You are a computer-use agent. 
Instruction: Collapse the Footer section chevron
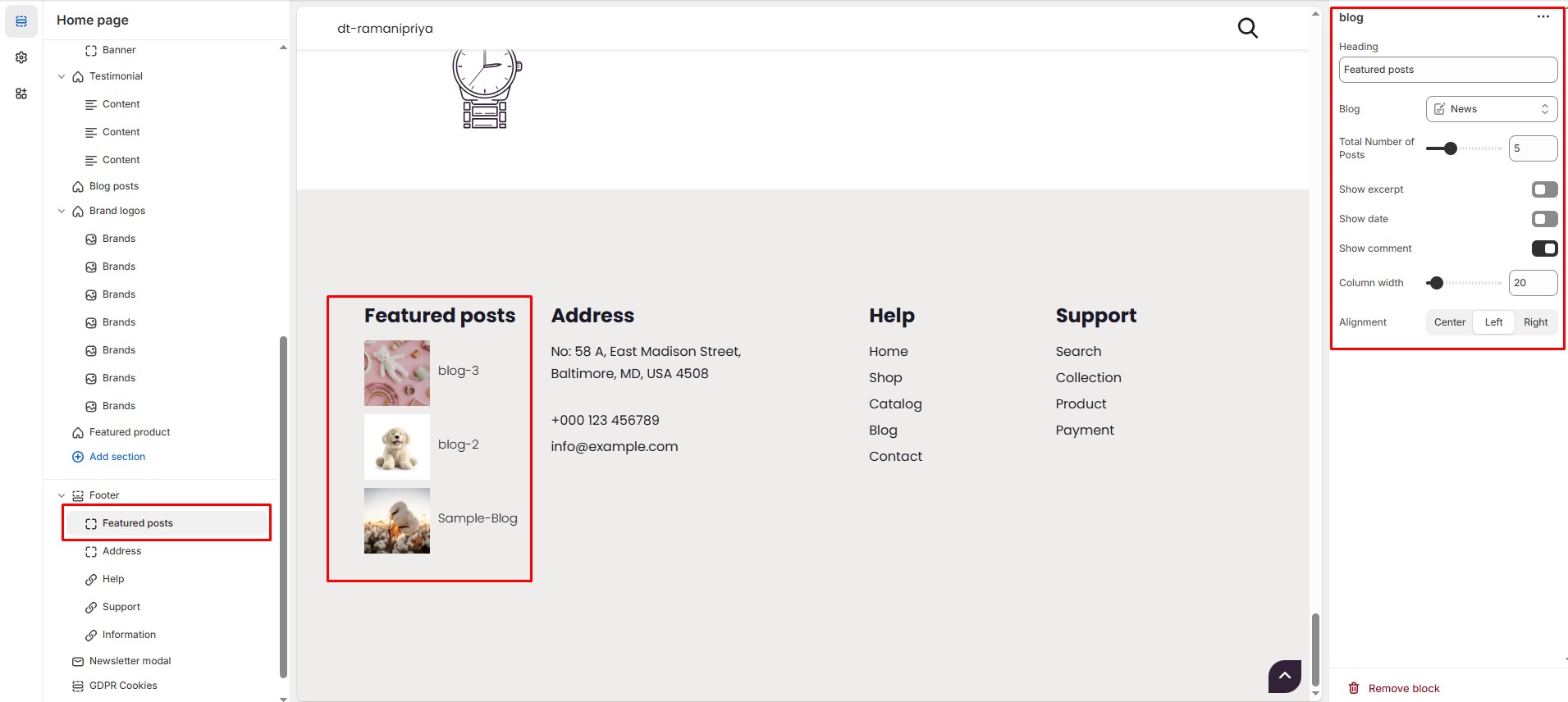[62, 495]
